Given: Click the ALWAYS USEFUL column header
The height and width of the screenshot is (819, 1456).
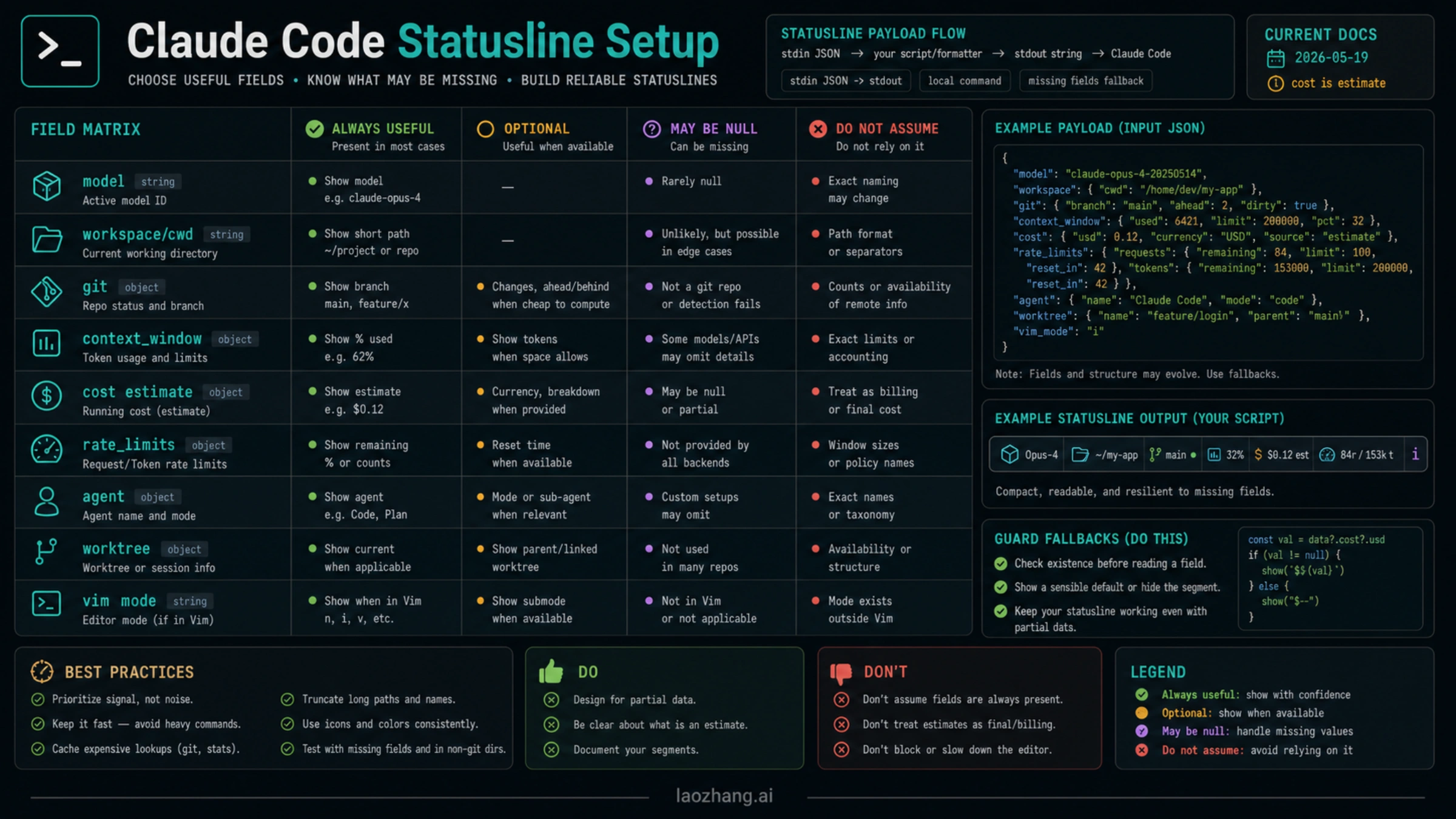Looking at the screenshot, I should 376,135.
